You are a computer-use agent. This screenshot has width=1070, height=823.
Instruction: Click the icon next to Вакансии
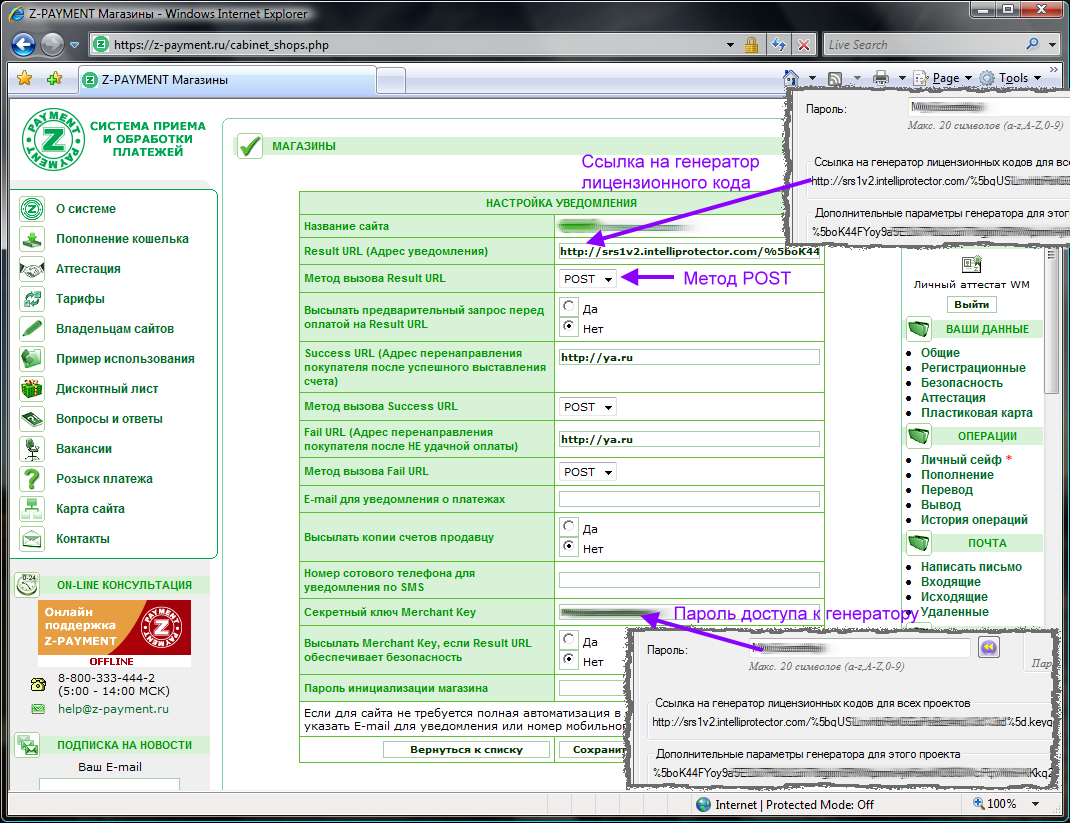(x=32, y=449)
